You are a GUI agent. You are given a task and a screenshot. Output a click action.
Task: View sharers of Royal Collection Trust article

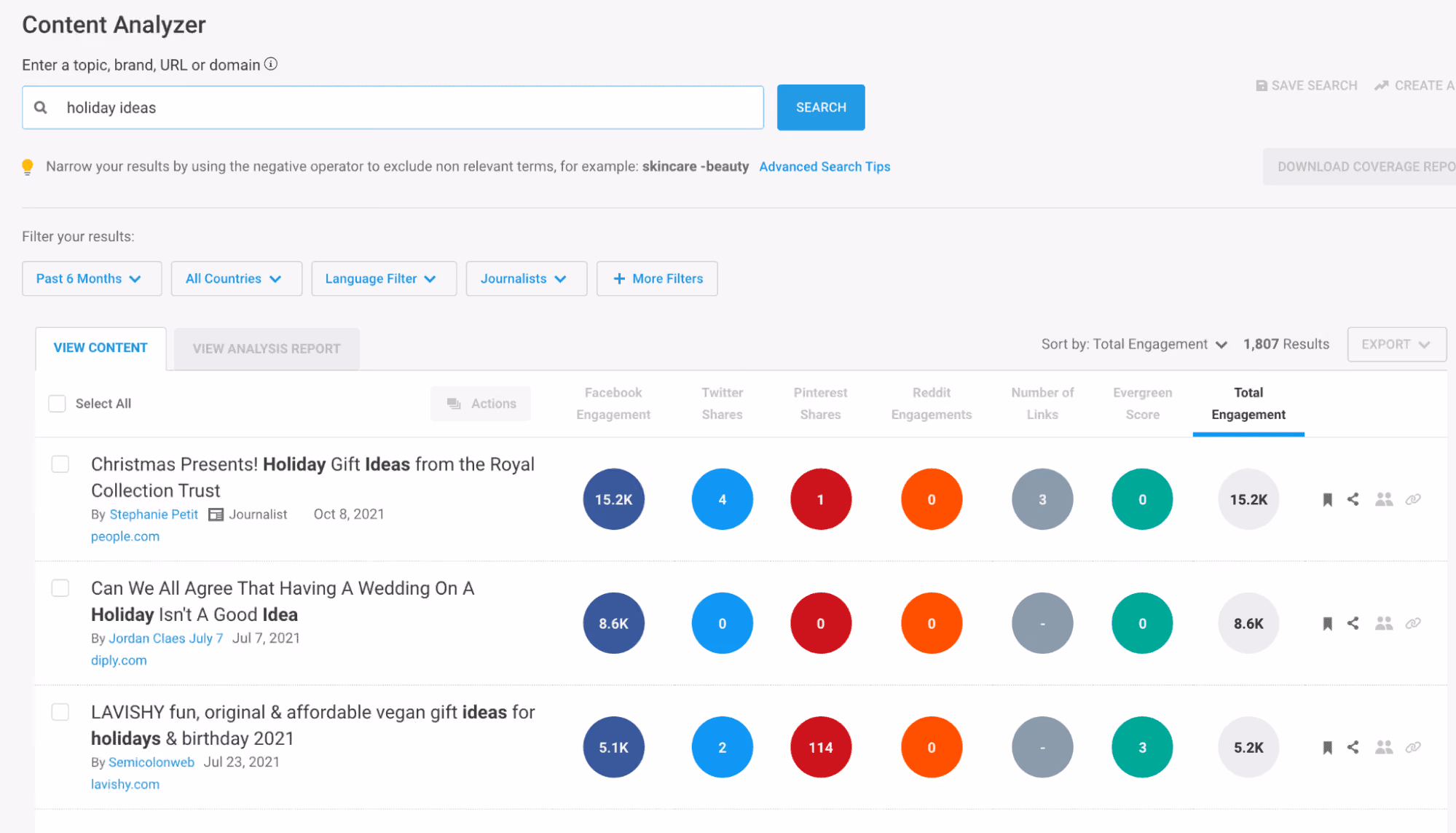[1384, 499]
